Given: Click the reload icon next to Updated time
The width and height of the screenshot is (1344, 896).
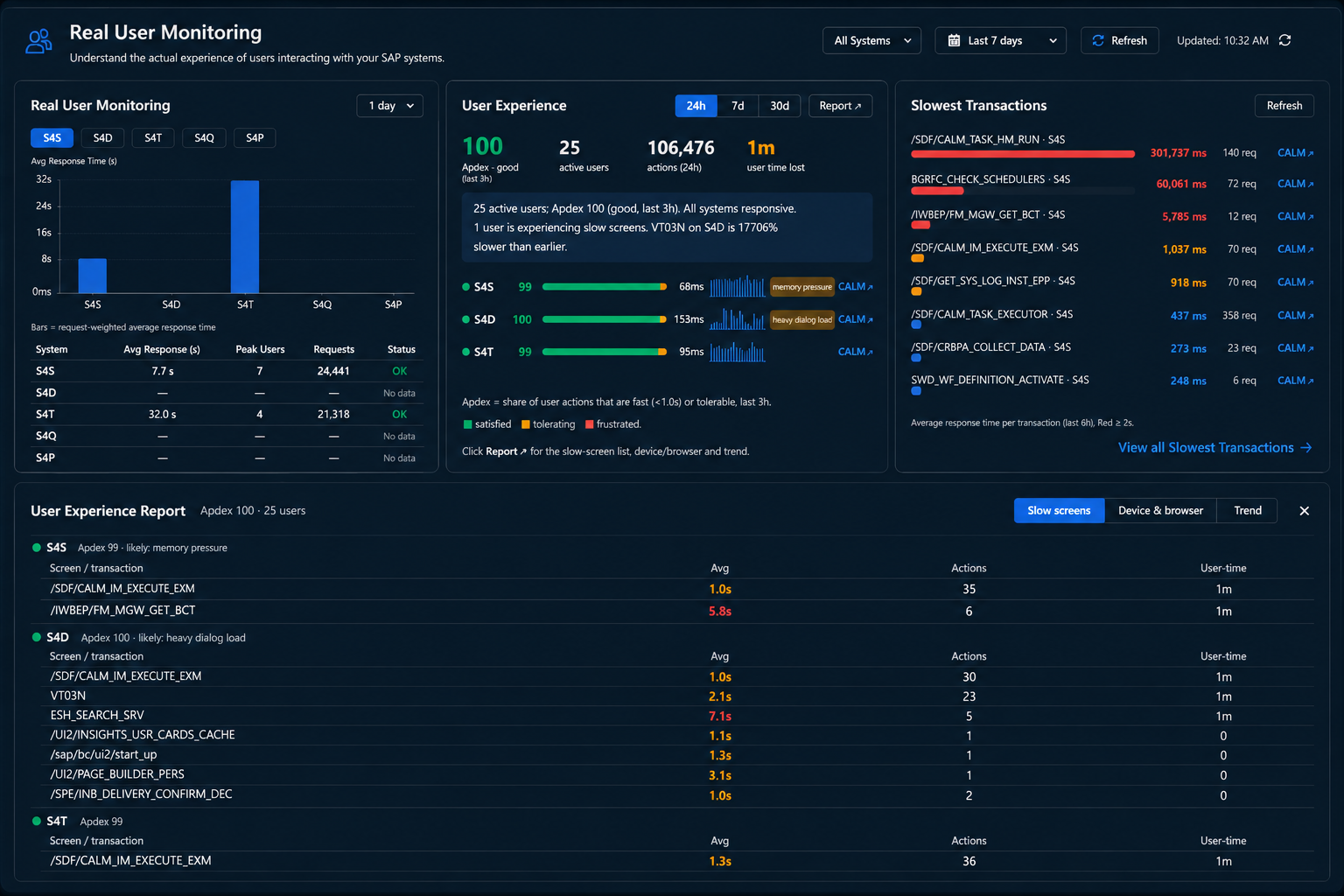Looking at the screenshot, I should [x=1284, y=40].
